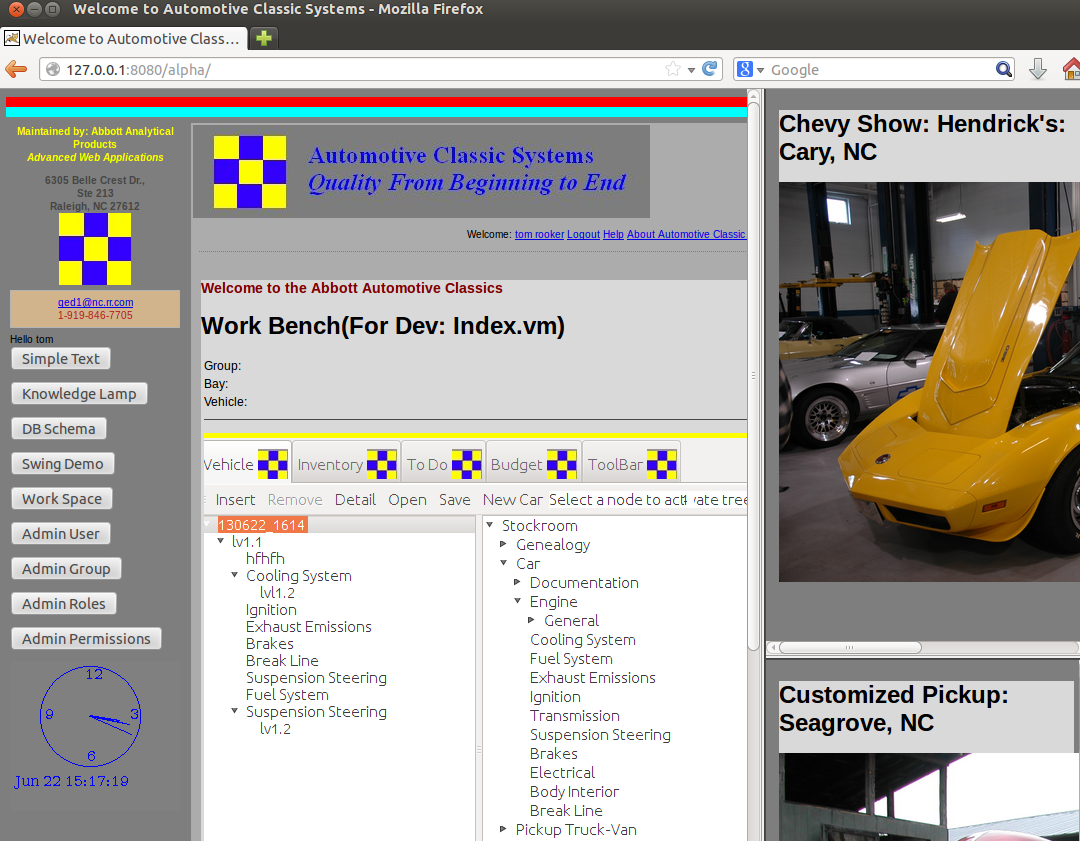This screenshot has width=1080, height=841.
Task: Open a new tab with plus icon
Action: tap(264, 39)
